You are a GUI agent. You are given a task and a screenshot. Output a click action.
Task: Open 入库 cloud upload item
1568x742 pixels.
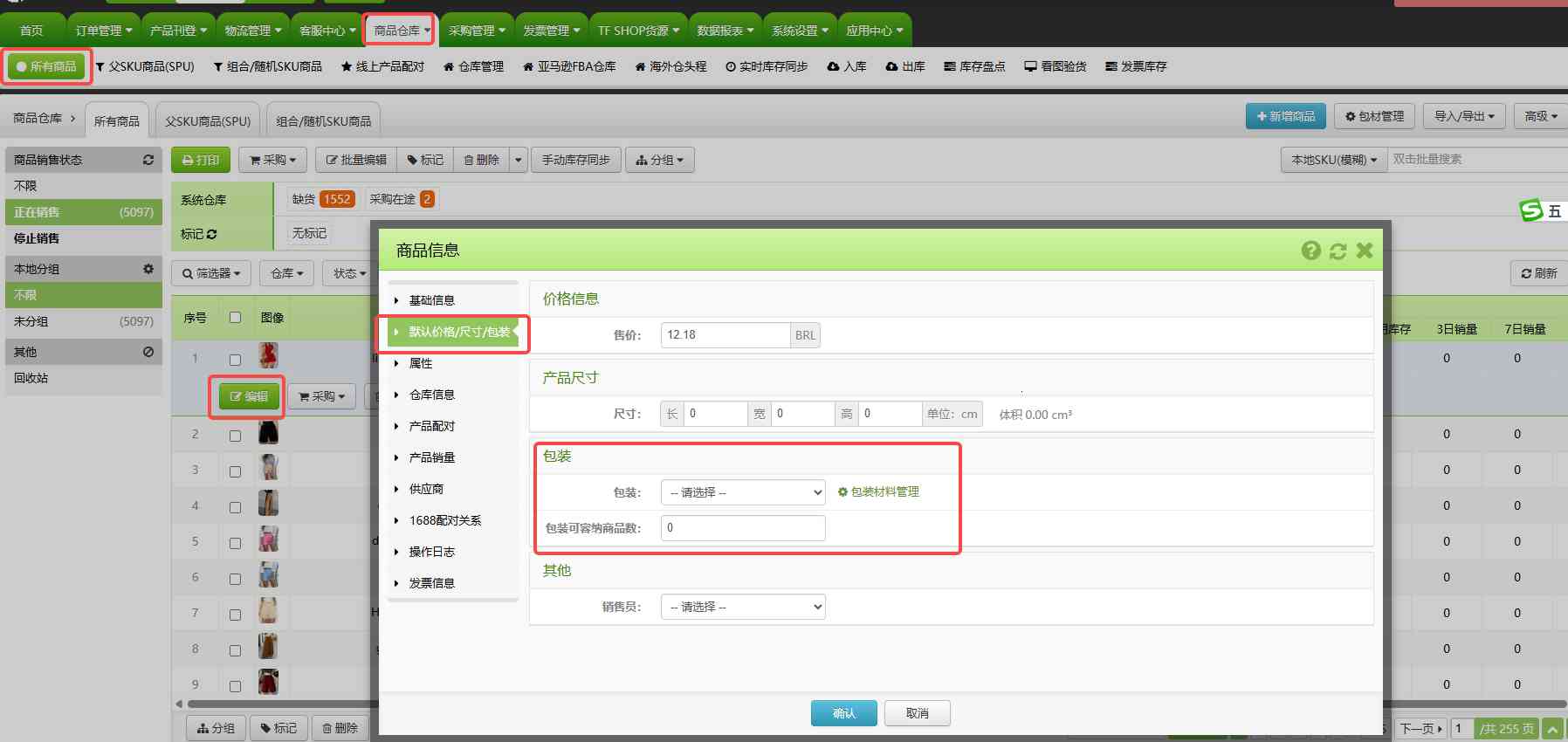pos(847,66)
